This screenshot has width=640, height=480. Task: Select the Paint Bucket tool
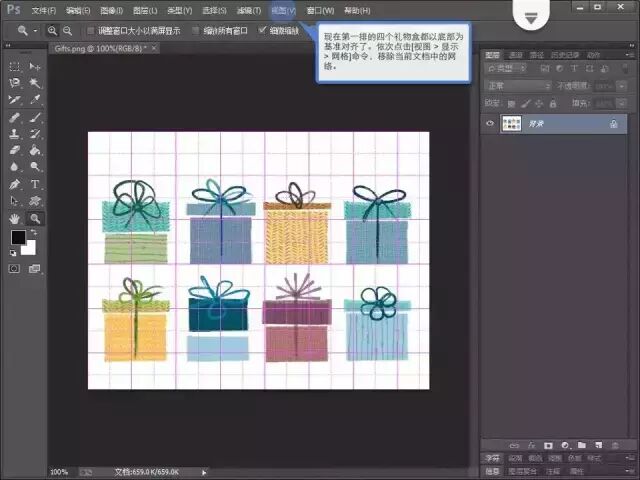click(35, 150)
